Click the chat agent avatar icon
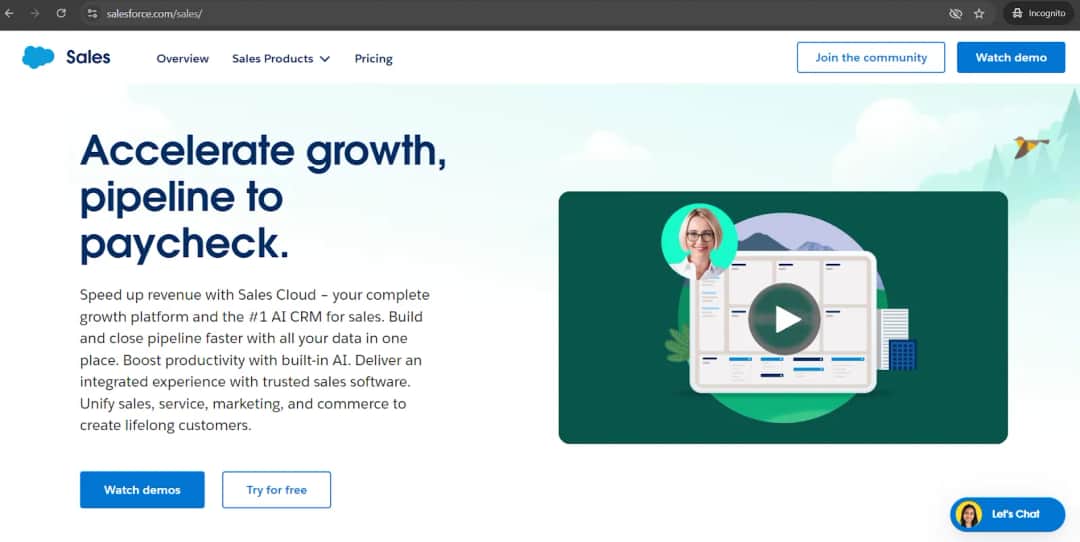Screen dimensions: 1080x542 [968, 514]
